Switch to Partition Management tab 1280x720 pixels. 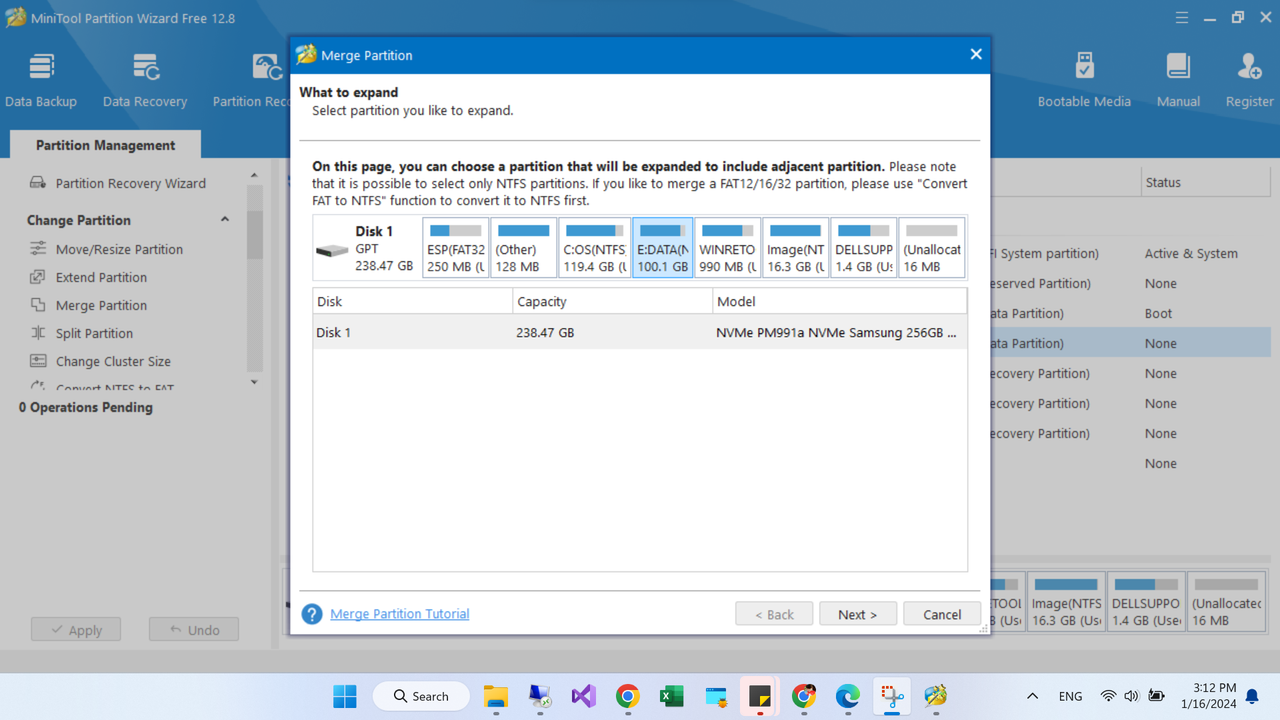click(x=105, y=145)
